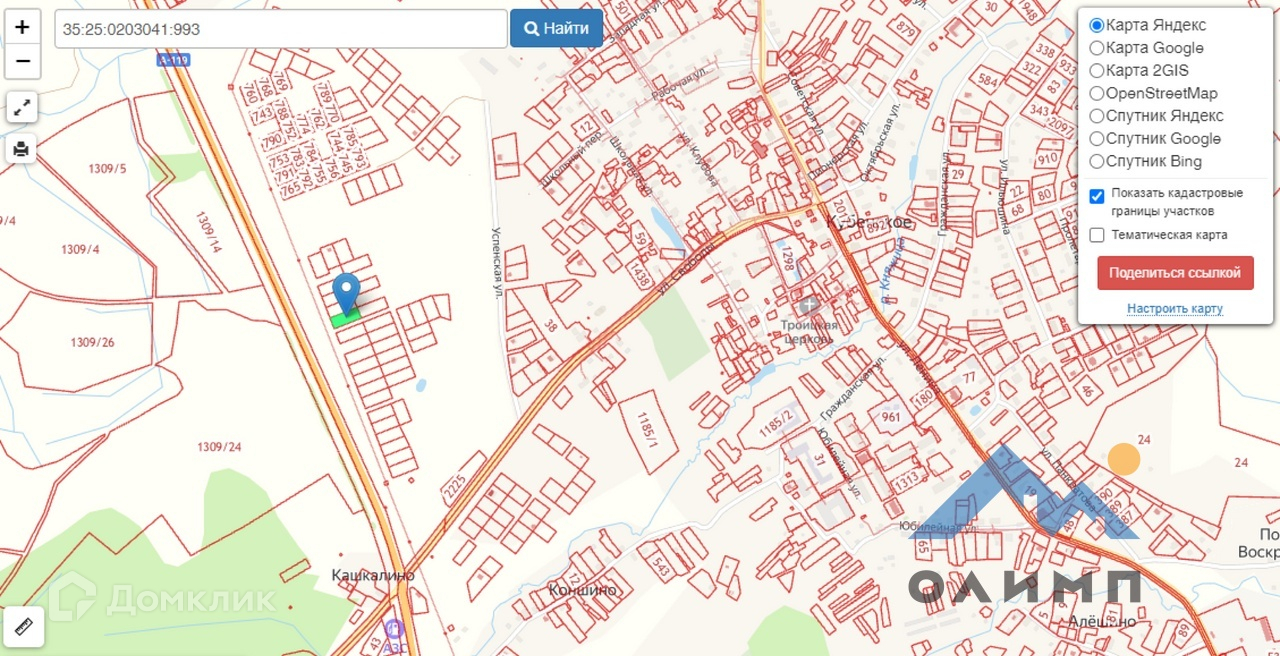Screen dimensions: 1280x656
Task: Zoom out with the minus button
Action: point(23,61)
